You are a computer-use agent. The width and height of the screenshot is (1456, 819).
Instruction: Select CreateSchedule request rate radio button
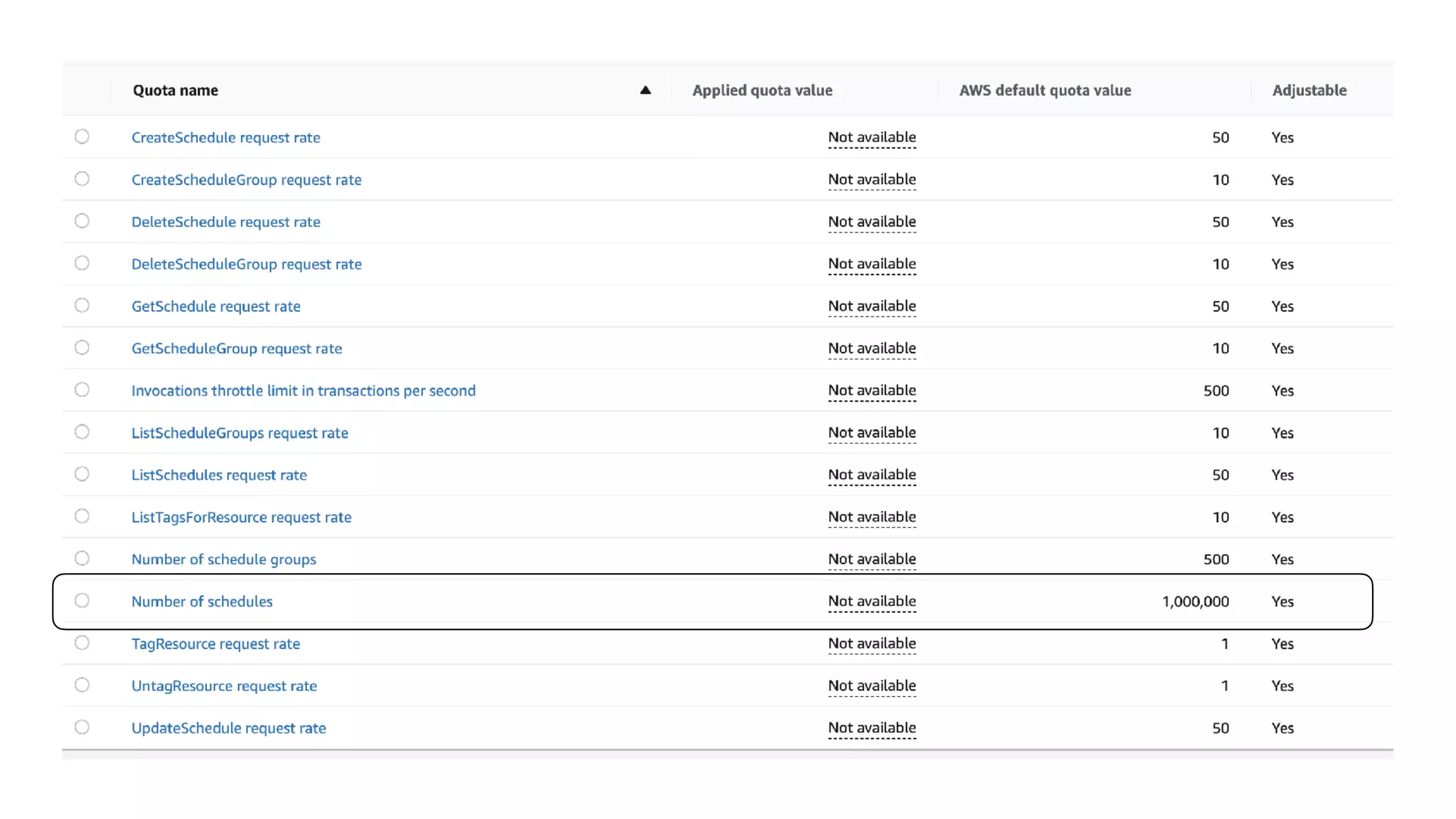point(82,136)
